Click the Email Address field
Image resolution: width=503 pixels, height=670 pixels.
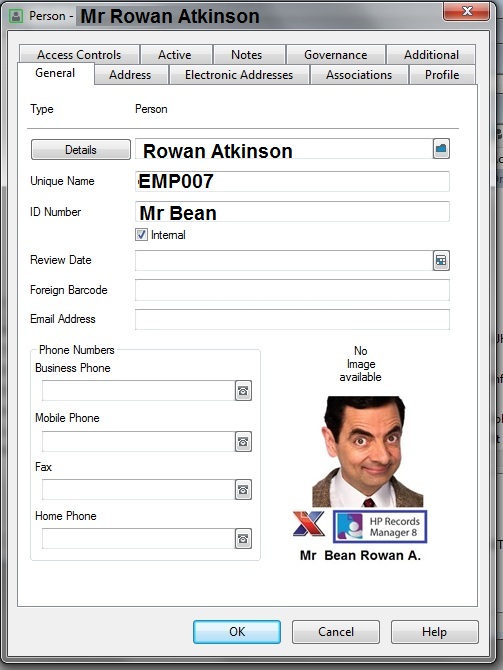coord(292,320)
